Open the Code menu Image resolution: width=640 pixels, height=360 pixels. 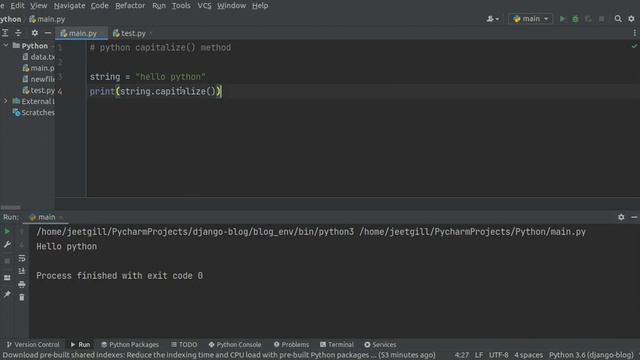point(100,6)
